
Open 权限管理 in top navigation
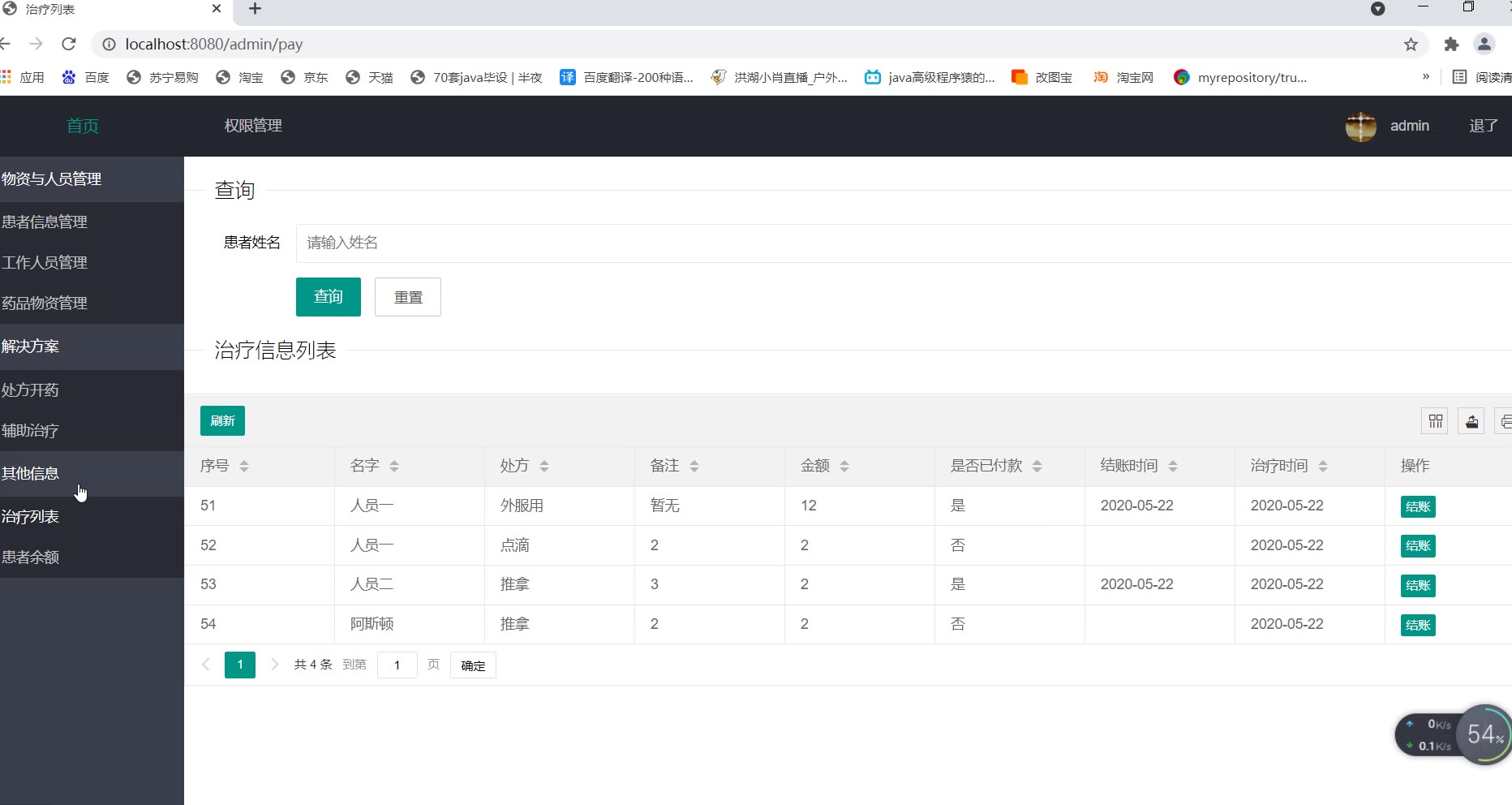pos(253,126)
